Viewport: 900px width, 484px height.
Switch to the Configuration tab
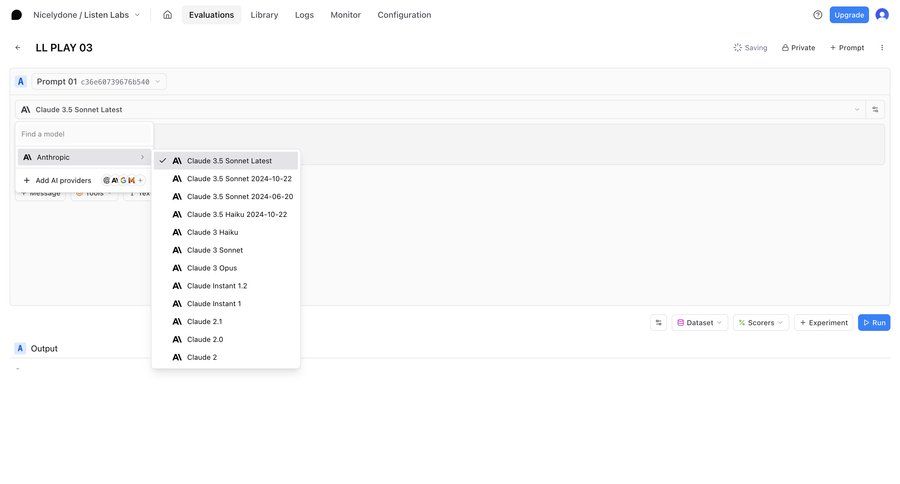pyautogui.click(x=404, y=15)
